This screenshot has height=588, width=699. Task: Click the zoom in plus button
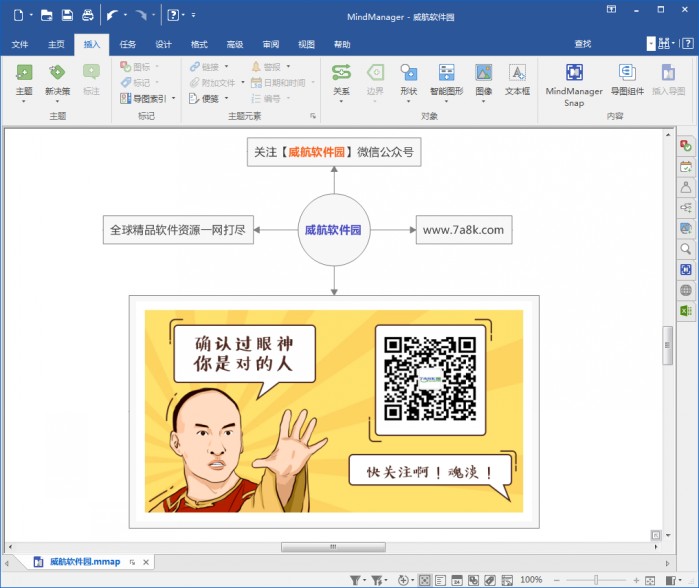click(636, 580)
